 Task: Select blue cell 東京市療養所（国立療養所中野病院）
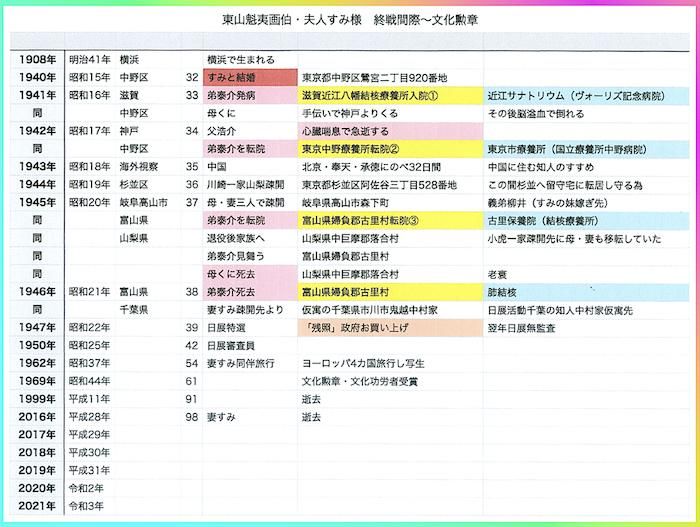[x=586, y=149]
